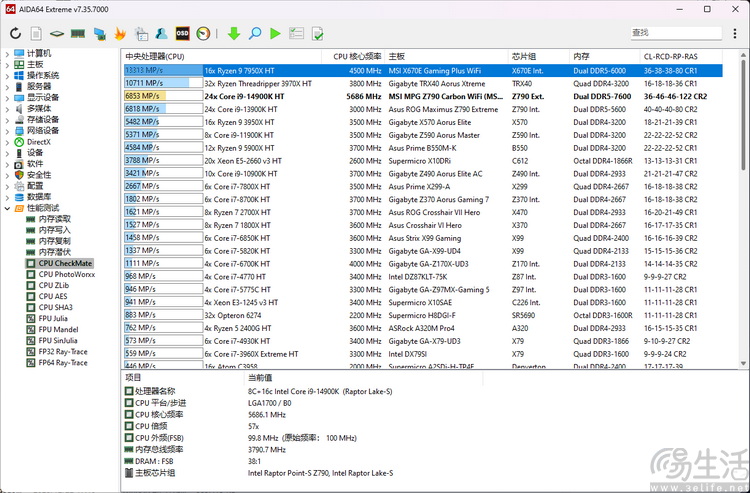
Task: Expand the 网络设备 tree node
Action: tap(7, 131)
